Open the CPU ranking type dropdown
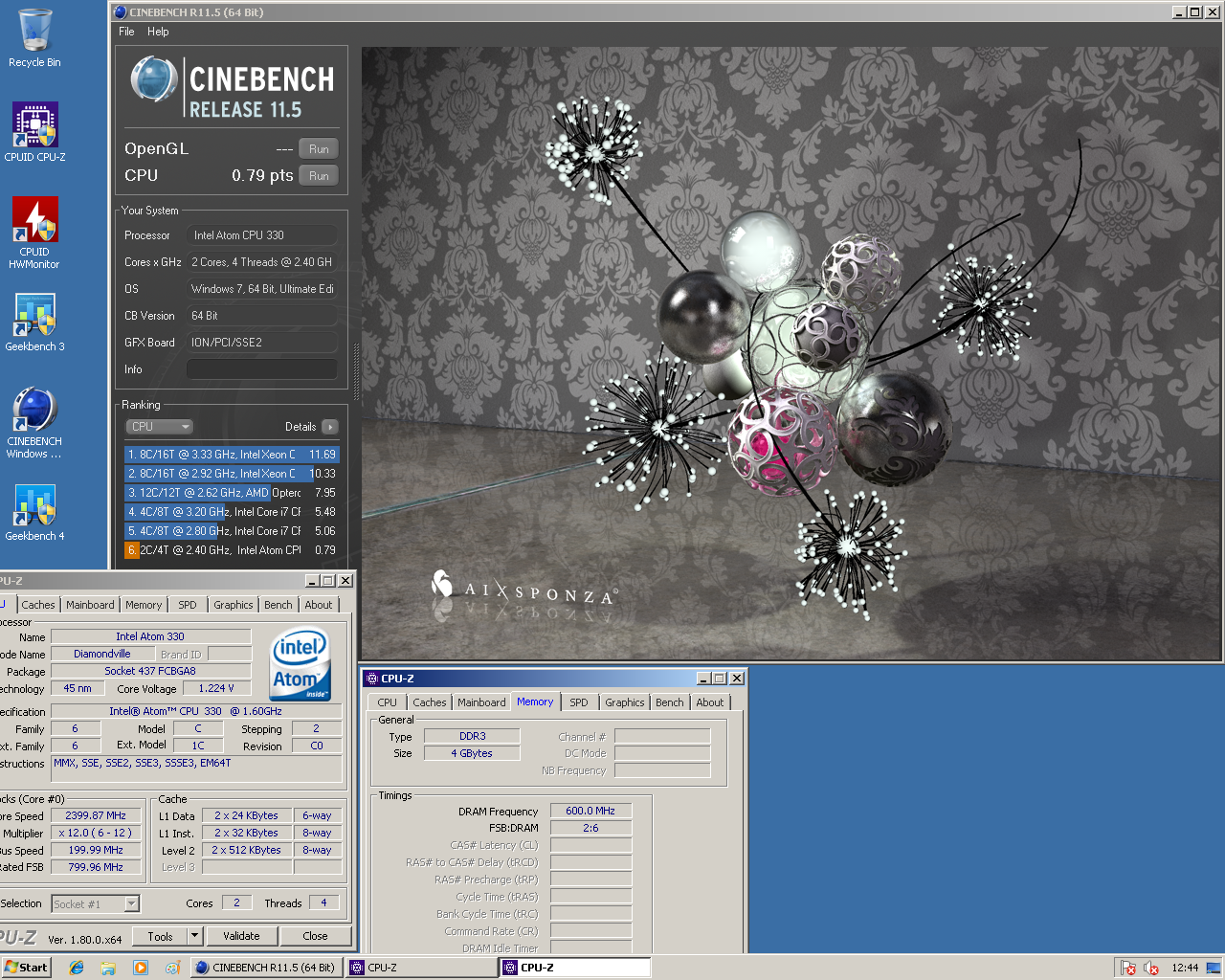The width and height of the screenshot is (1225, 980). pyautogui.click(x=160, y=427)
